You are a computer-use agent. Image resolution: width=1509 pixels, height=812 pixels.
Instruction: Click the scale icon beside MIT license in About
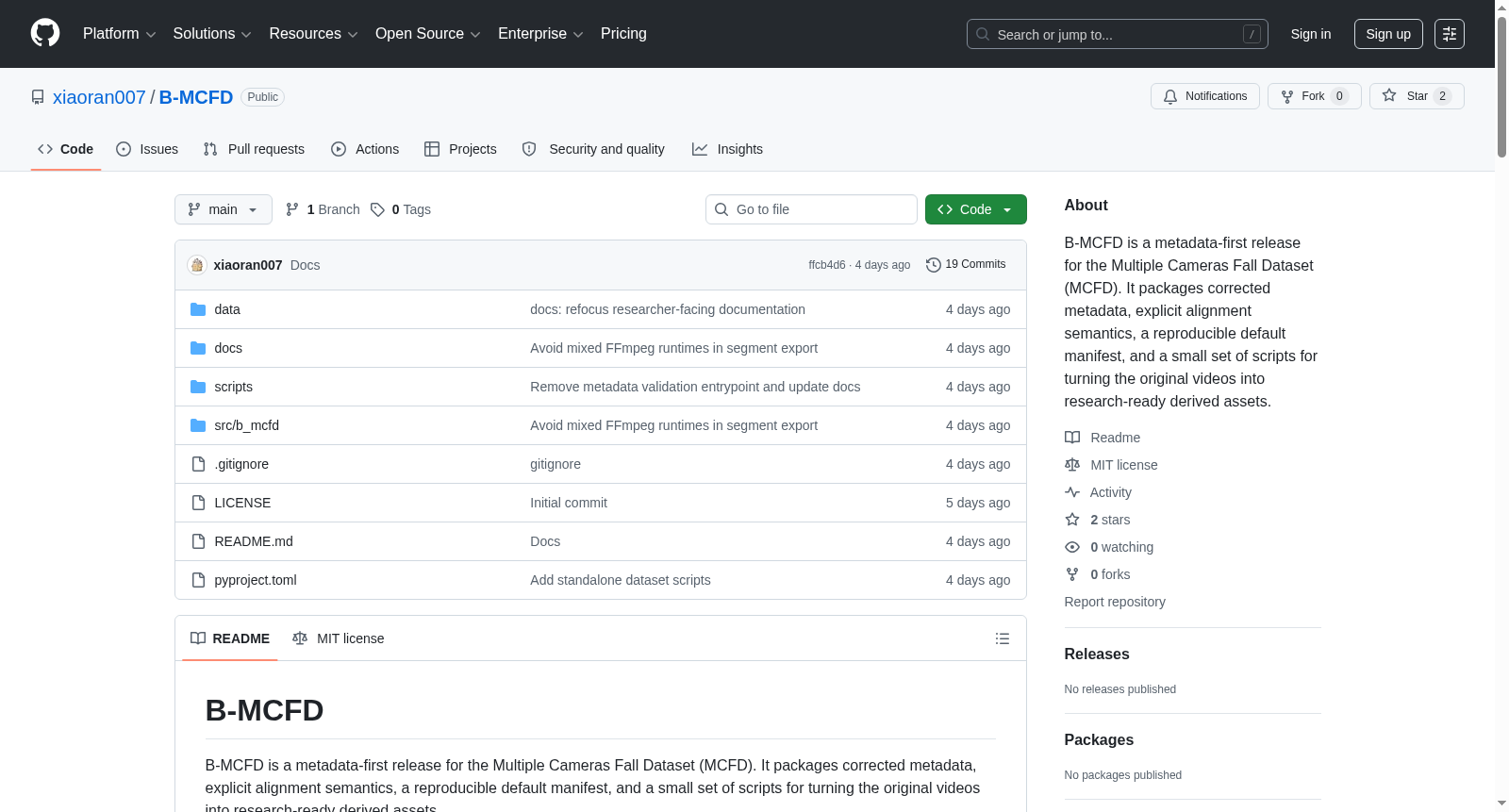(1072, 465)
